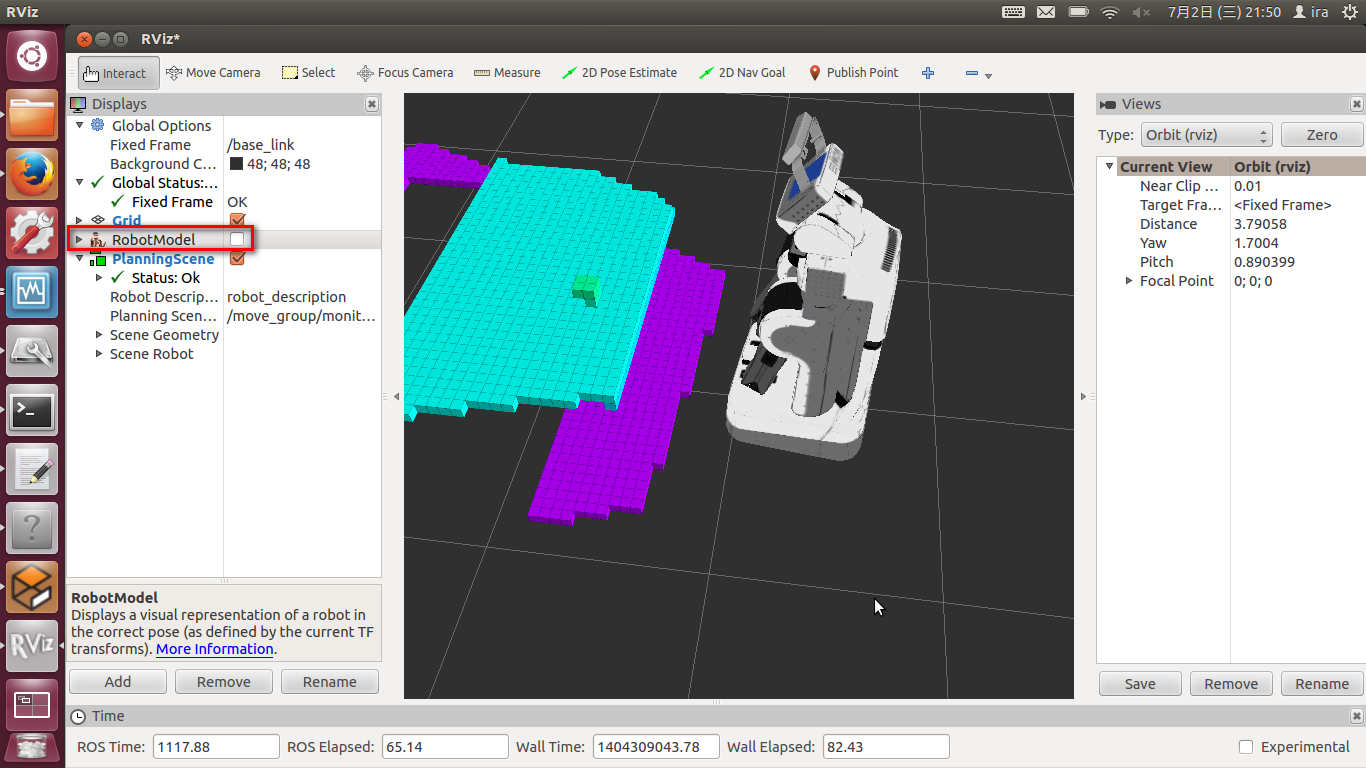Image resolution: width=1366 pixels, height=768 pixels.
Task: Pick the Measure tool
Action: tap(507, 73)
